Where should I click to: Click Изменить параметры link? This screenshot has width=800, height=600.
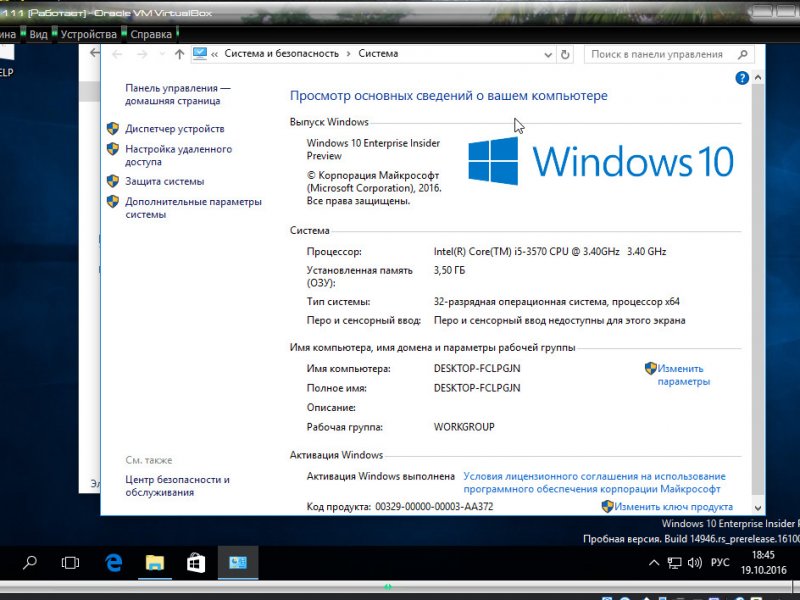pos(683,374)
